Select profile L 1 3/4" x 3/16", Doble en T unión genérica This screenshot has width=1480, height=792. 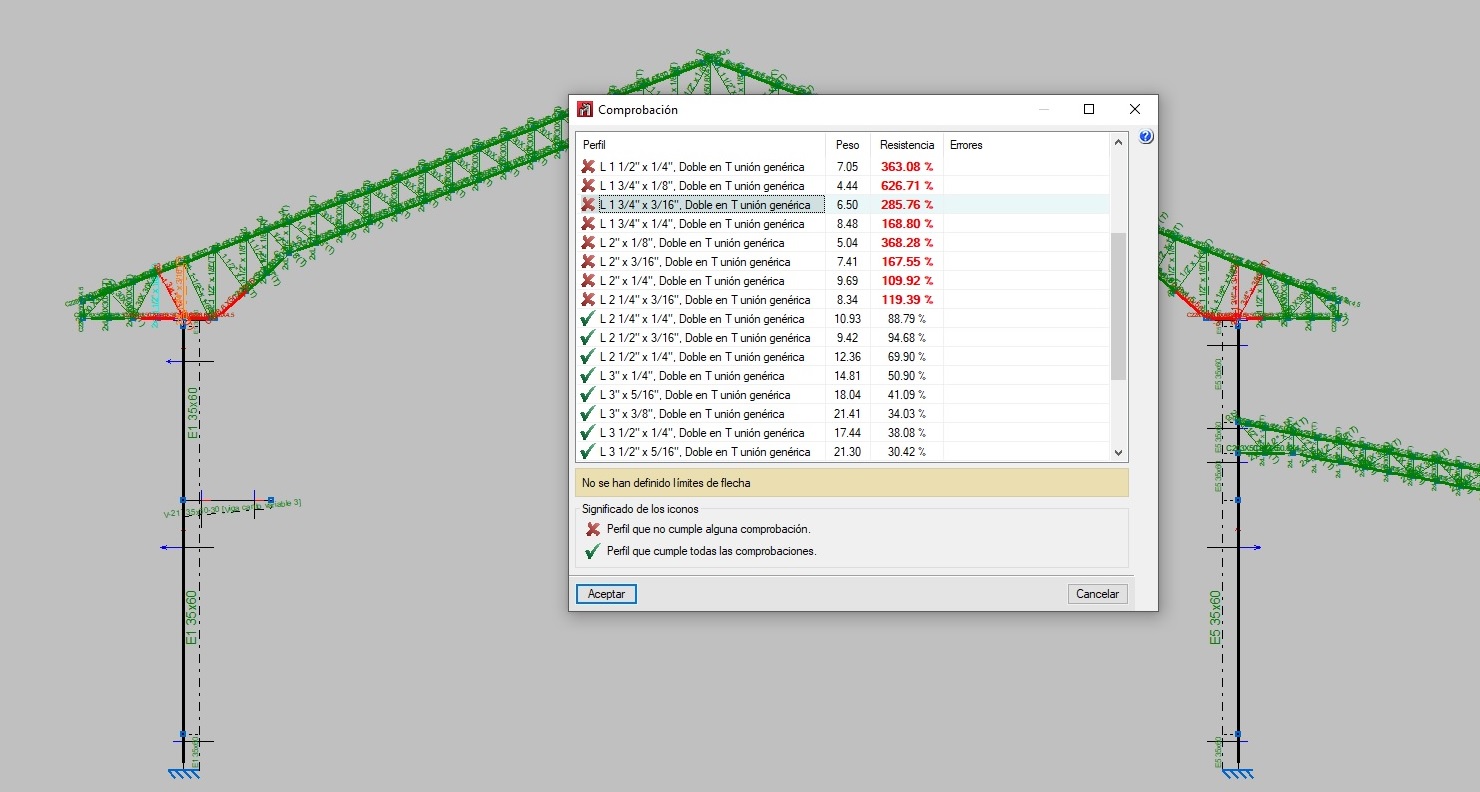(x=705, y=205)
